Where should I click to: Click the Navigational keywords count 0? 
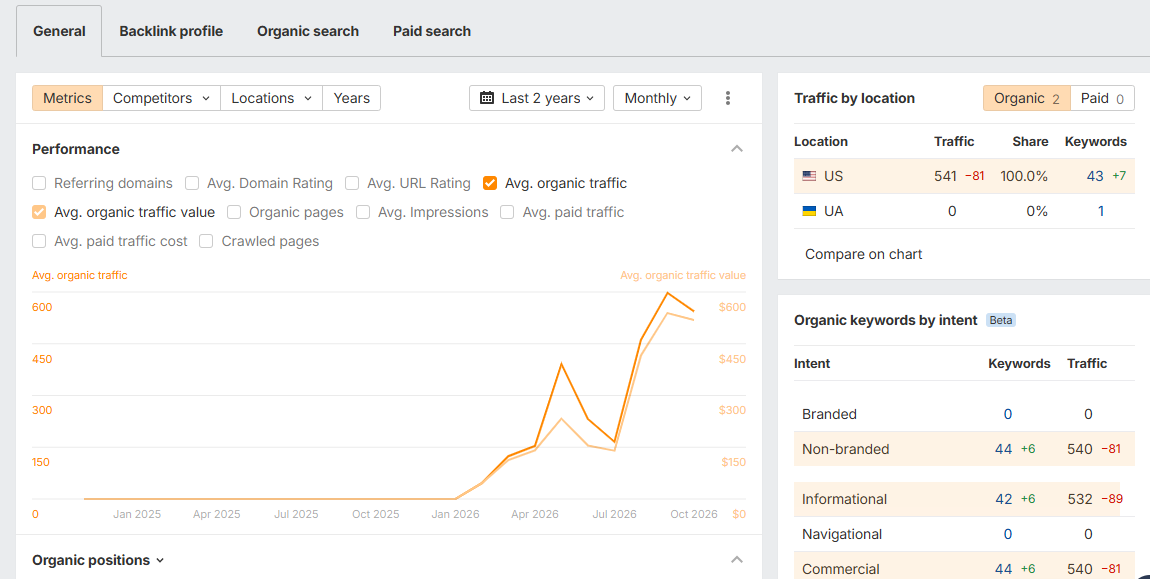(1008, 534)
